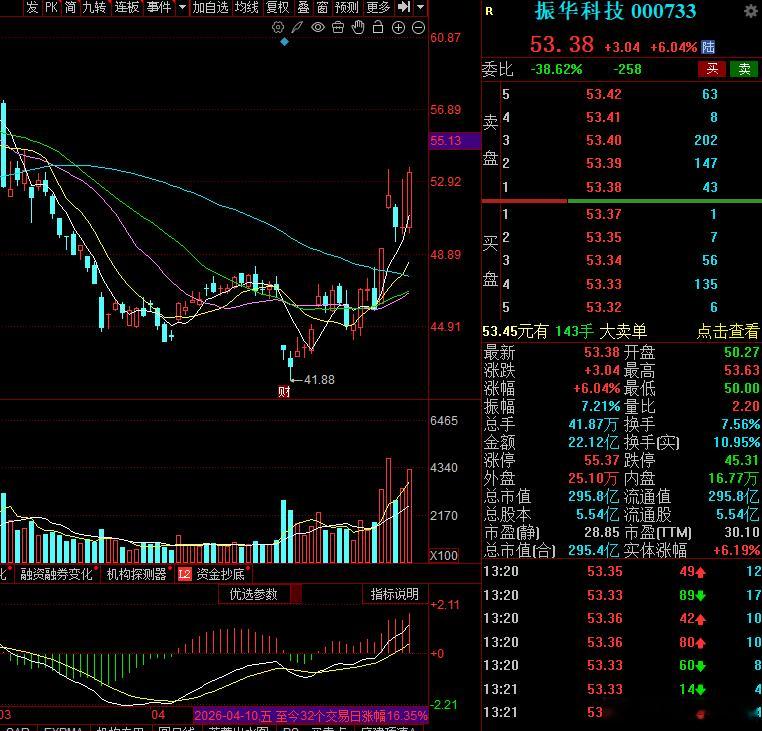Image resolution: width=762 pixels, height=731 pixels.
Task: Toggle the 连板 indicator
Action: point(127,7)
